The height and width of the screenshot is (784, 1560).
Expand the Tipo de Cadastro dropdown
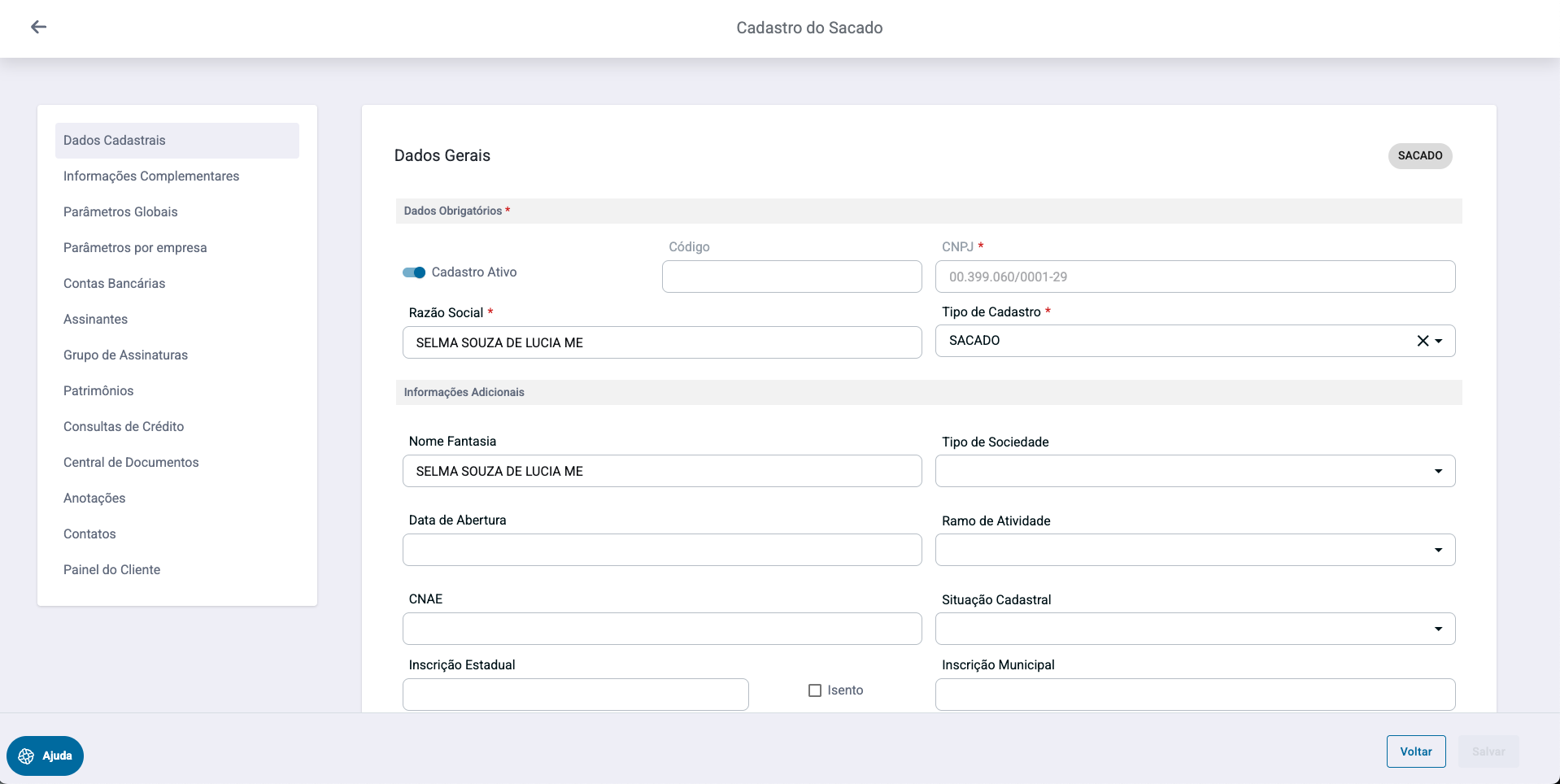coord(1439,341)
